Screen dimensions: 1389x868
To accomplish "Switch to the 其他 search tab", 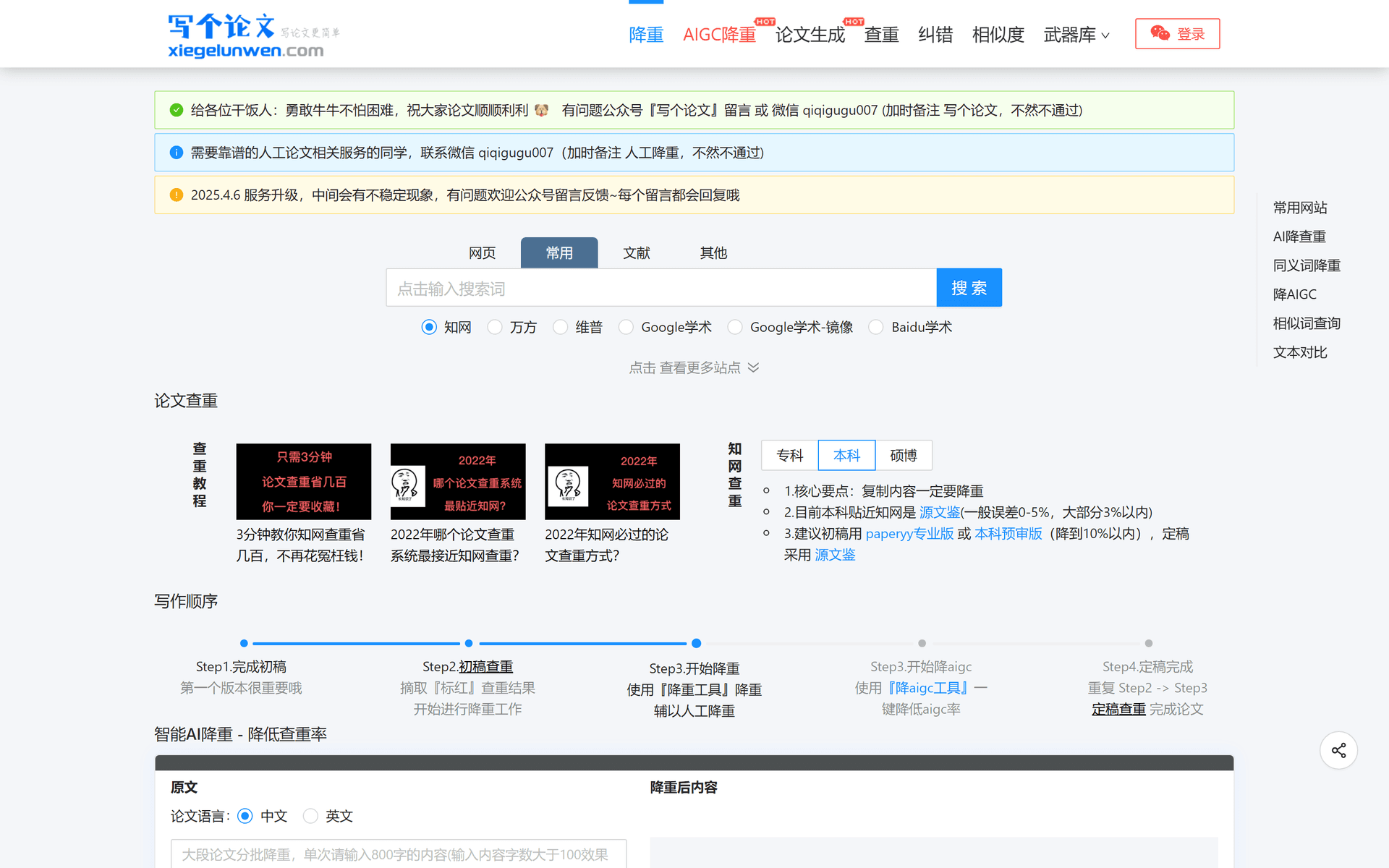I will pos(713,252).
